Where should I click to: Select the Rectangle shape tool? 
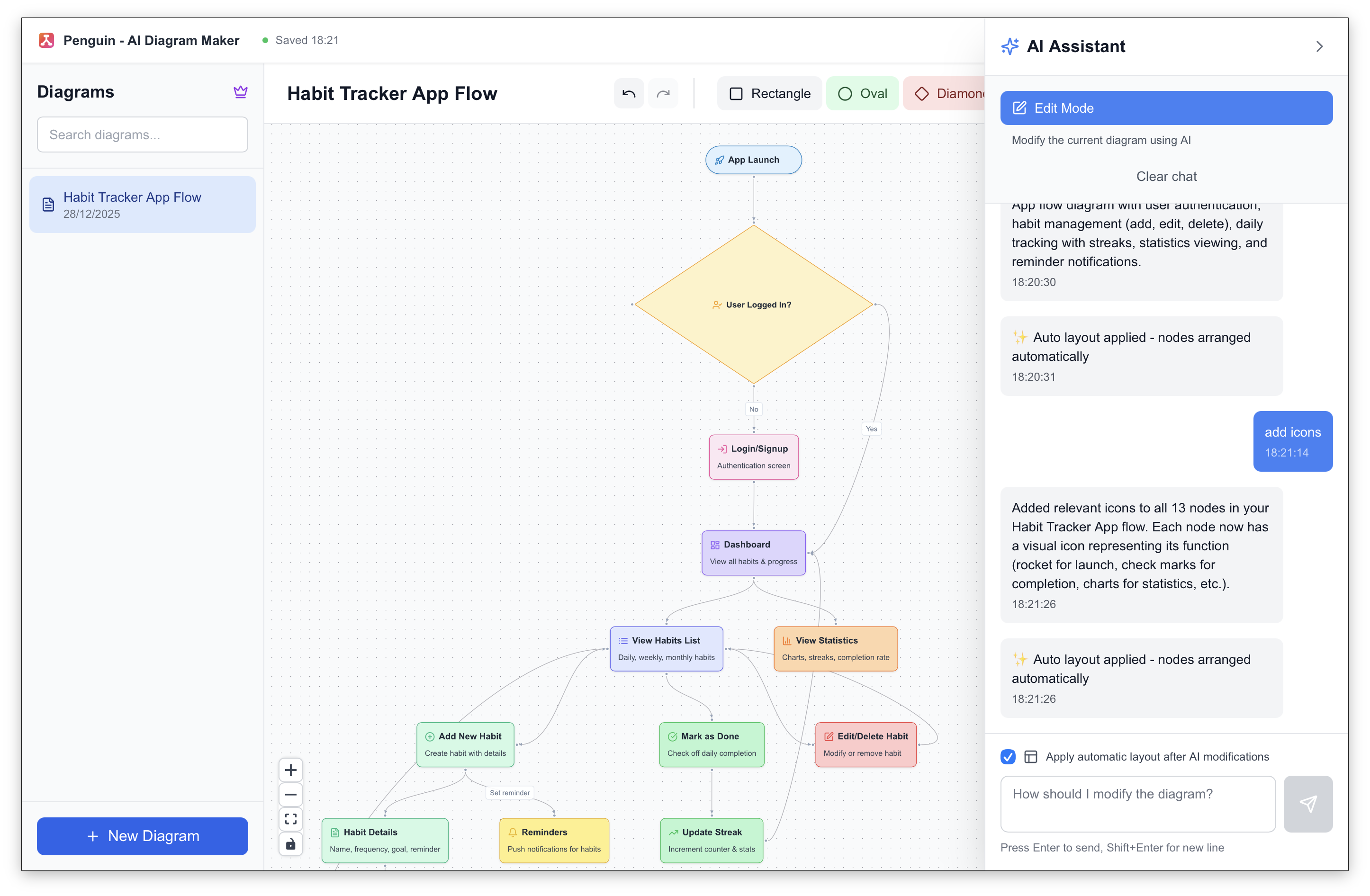[x=769, y=93]
